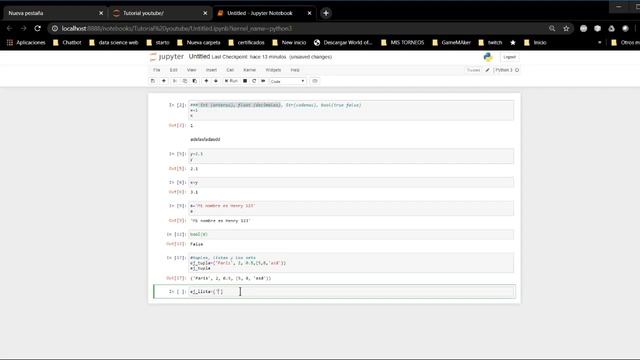
Task: Click the kernel idle circle indicator
Action: pos(517,70)
